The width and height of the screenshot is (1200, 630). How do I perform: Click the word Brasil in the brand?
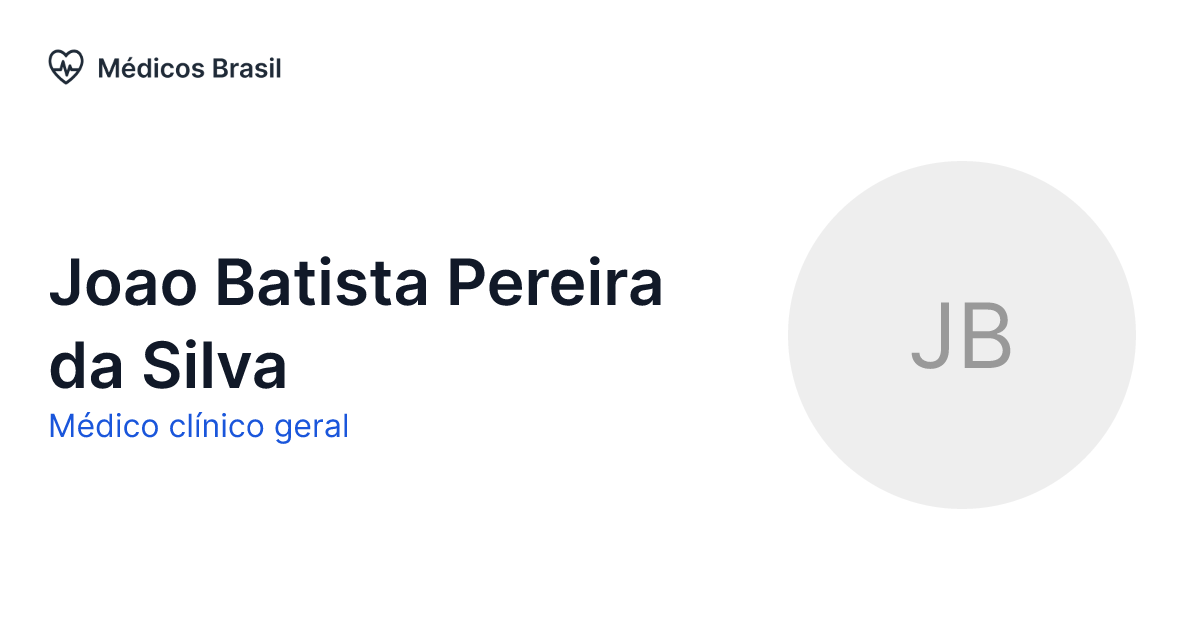coord(247,68)
